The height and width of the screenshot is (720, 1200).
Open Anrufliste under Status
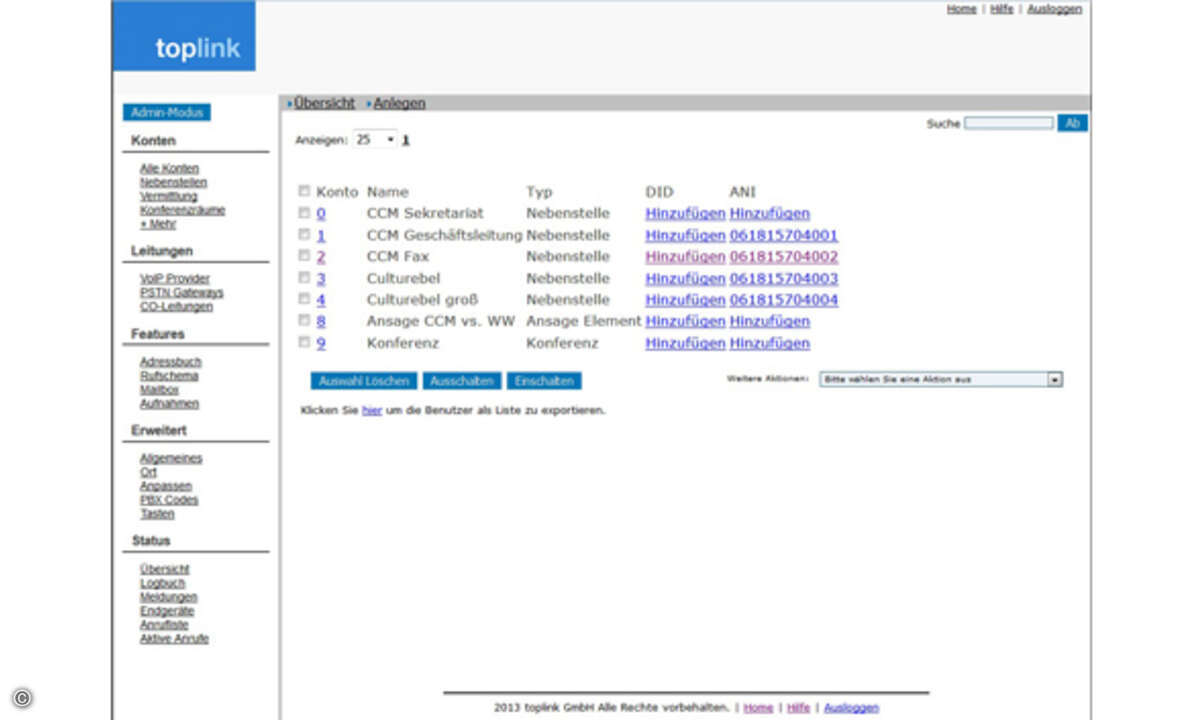tap(164, 625)
